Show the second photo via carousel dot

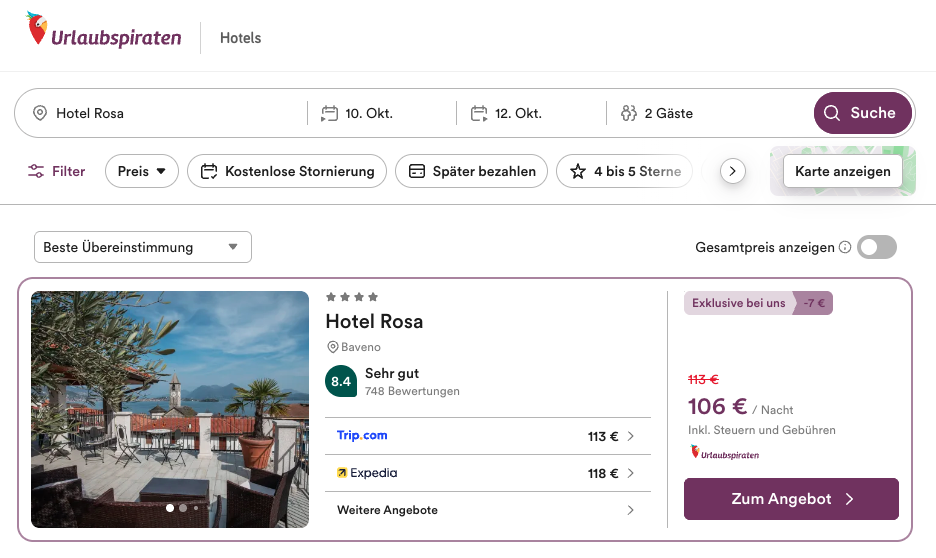183,508
